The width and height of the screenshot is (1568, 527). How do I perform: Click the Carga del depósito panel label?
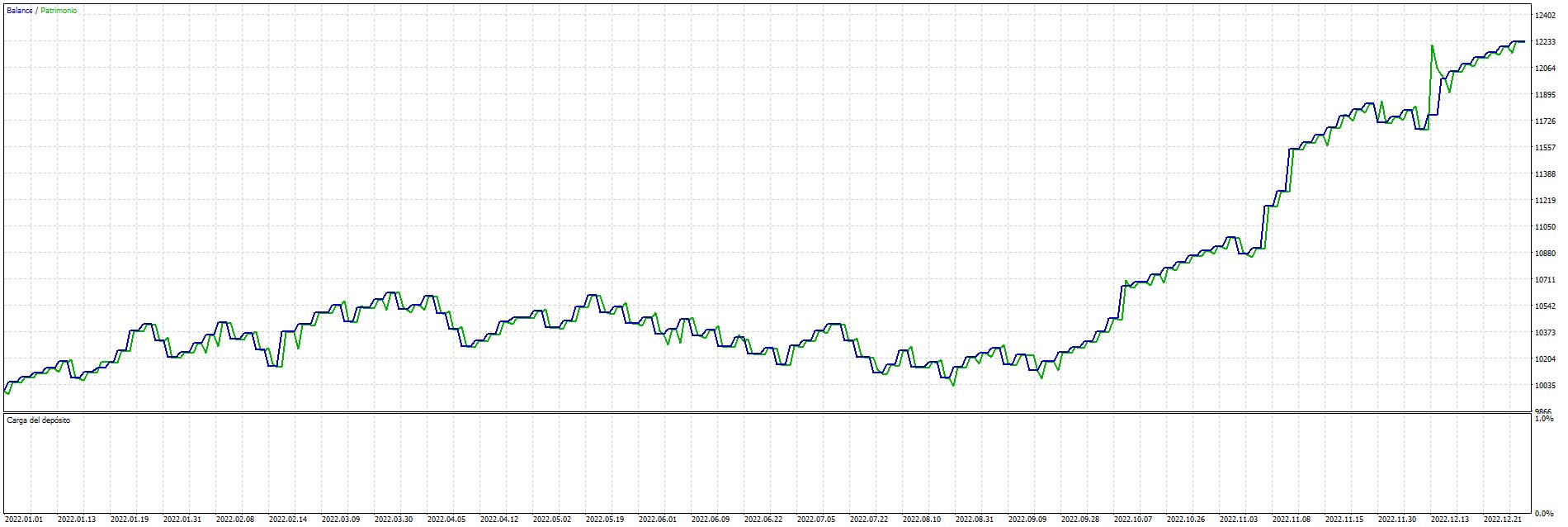pos(39,420)
